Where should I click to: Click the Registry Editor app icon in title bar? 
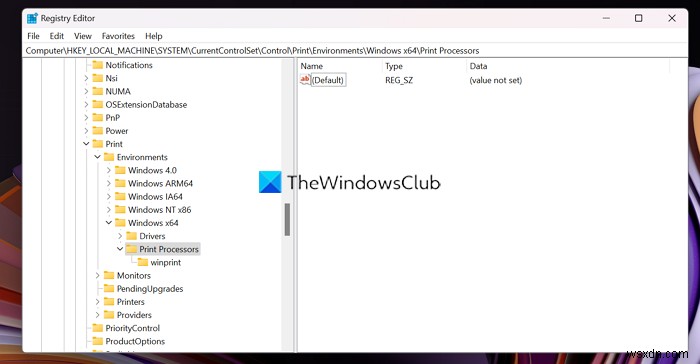(32, 18)
